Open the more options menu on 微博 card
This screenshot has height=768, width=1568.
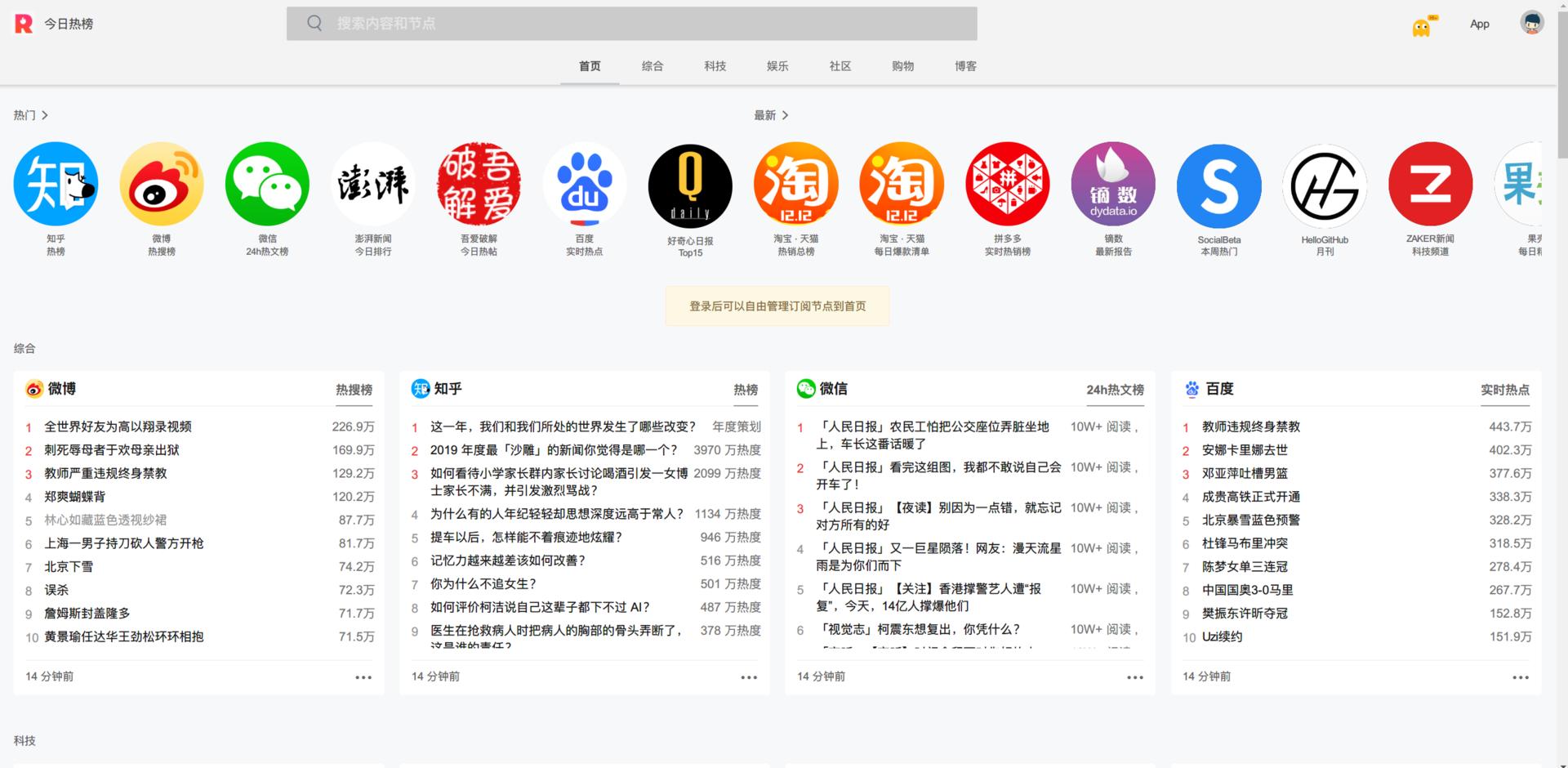point(363,676)
